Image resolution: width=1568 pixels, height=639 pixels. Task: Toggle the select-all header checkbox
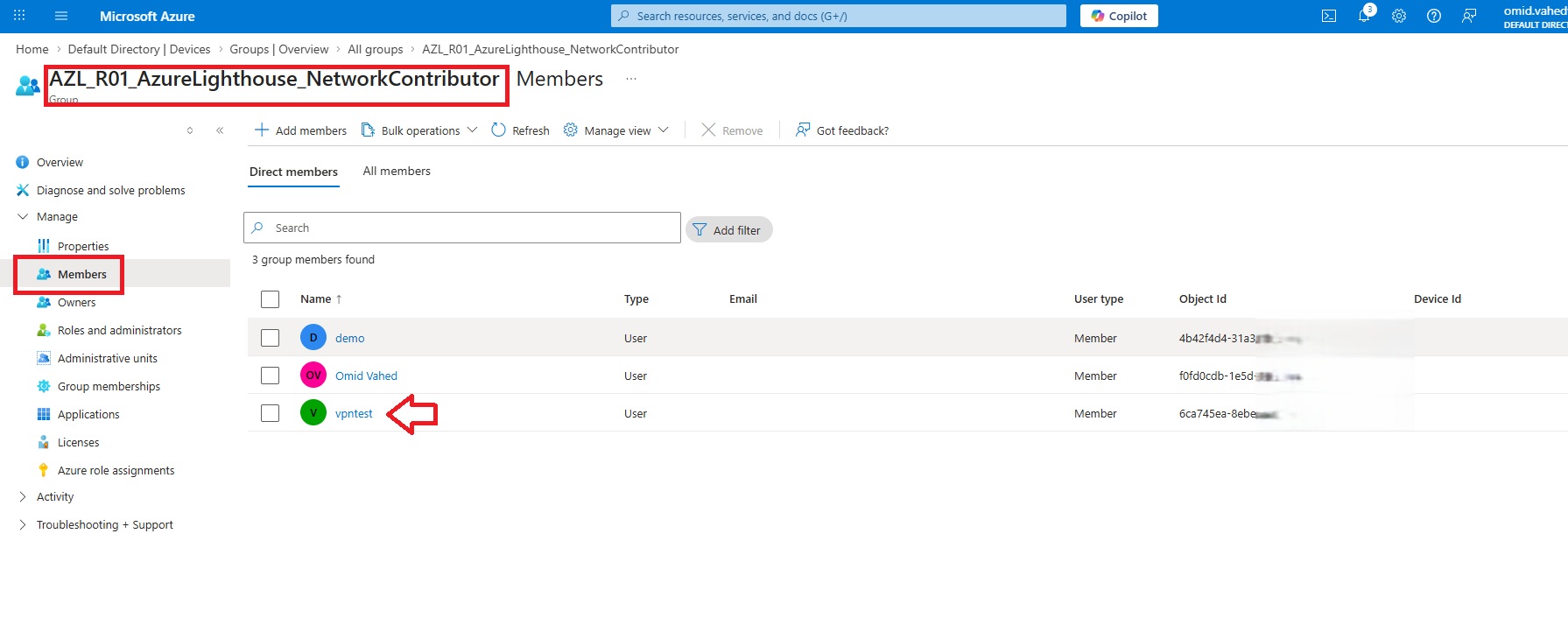pyautogui.click(x=271, y=299)
